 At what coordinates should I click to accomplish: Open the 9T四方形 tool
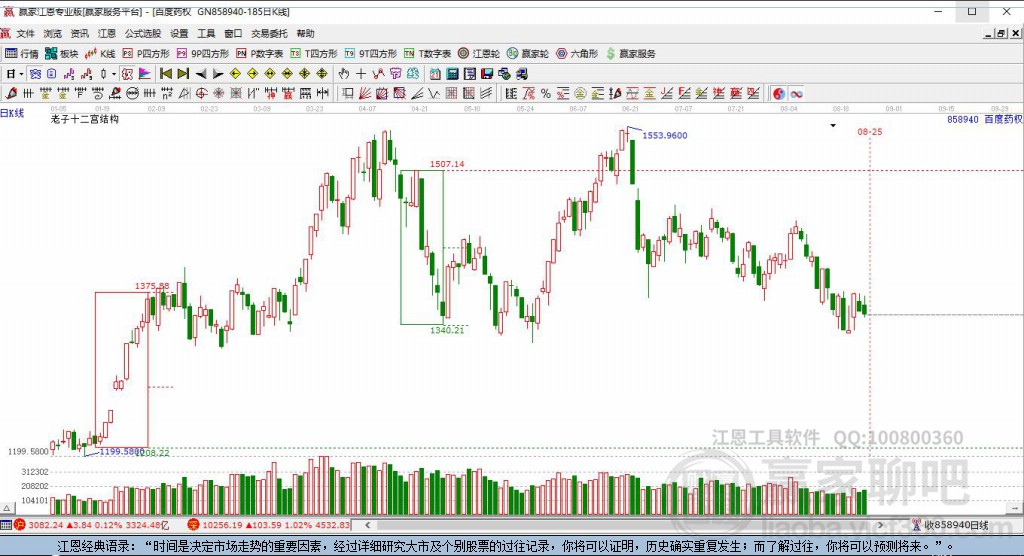[371, 54]
